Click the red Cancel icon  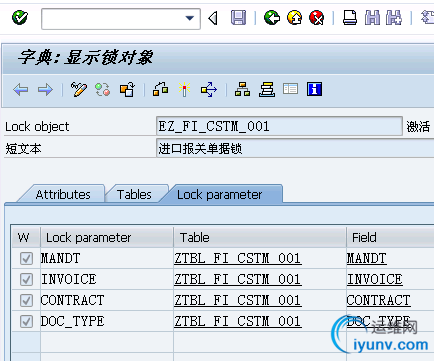(x=316, y=18)
